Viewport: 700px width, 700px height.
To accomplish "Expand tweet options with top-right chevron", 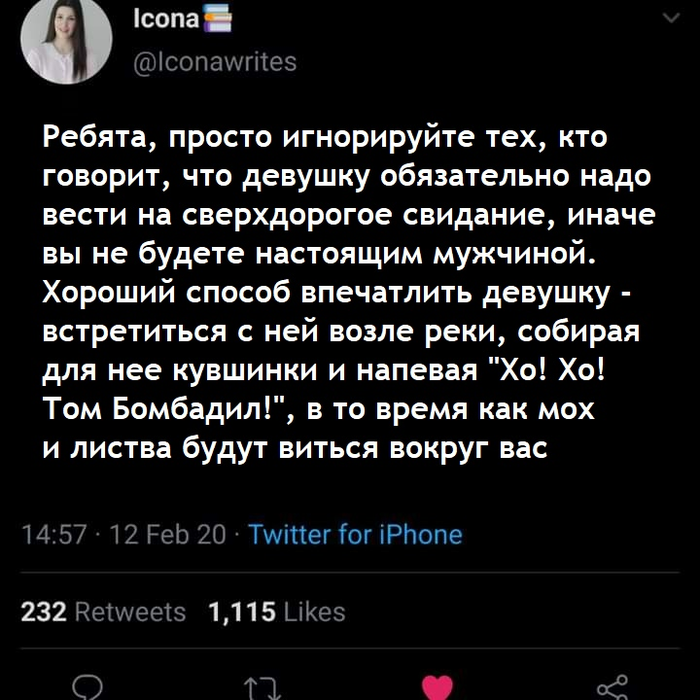I will tap(667, 18).
